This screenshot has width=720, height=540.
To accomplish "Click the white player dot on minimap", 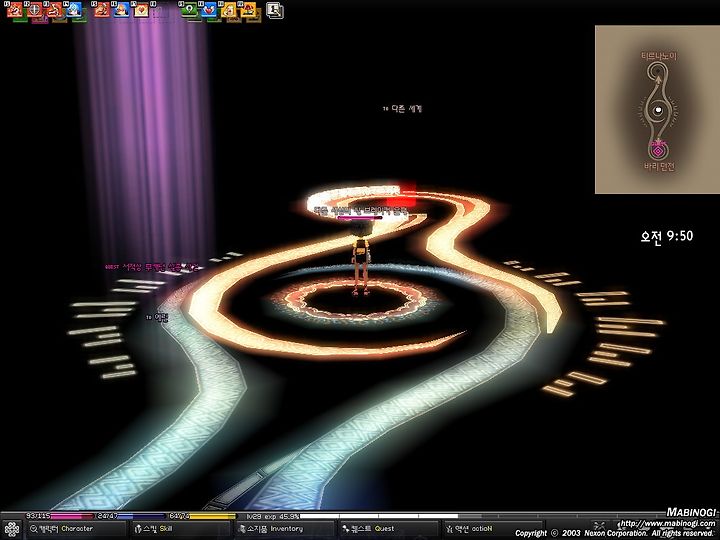I will click(658, 110).
